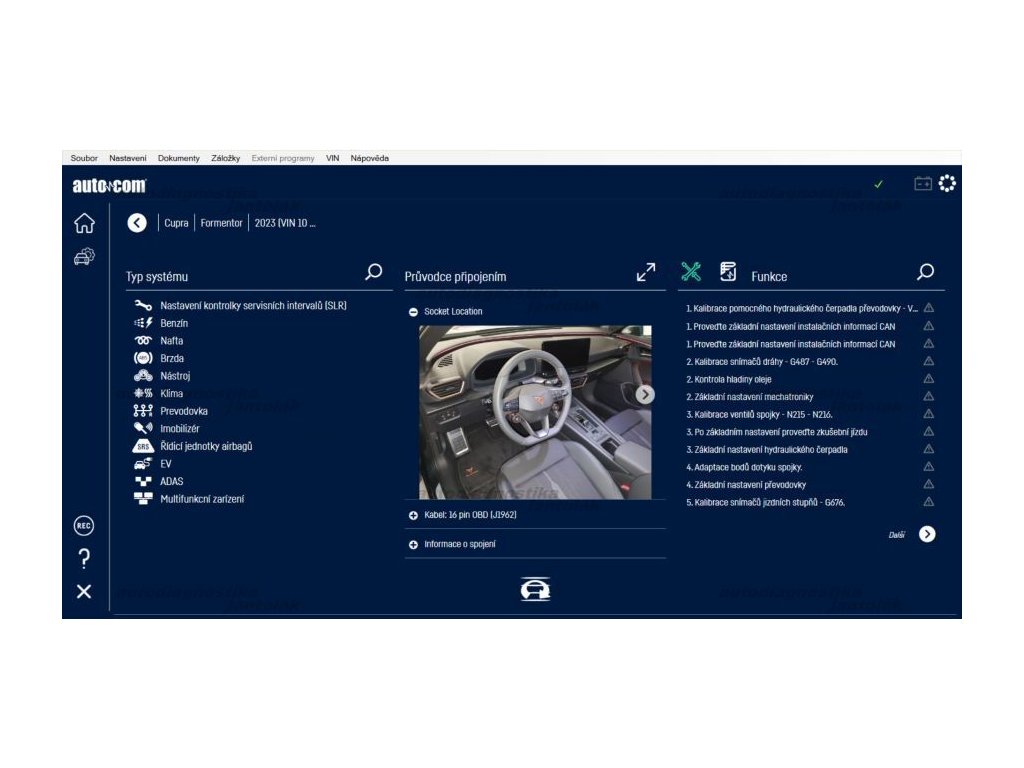Click warning triangle beside Adaptace bodů dotyku spojky

click(929, 466)
